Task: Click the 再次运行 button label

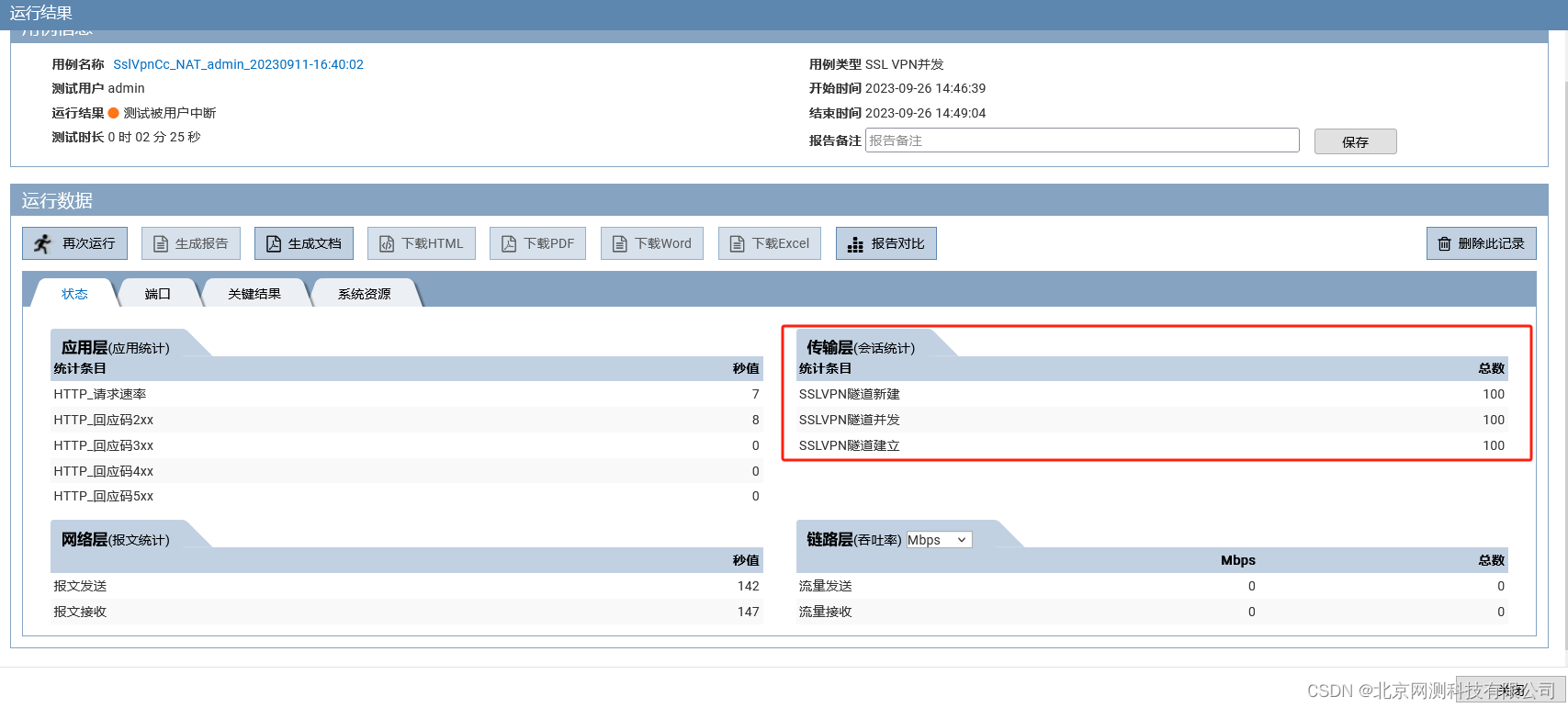Action: (x=89, y=243)
